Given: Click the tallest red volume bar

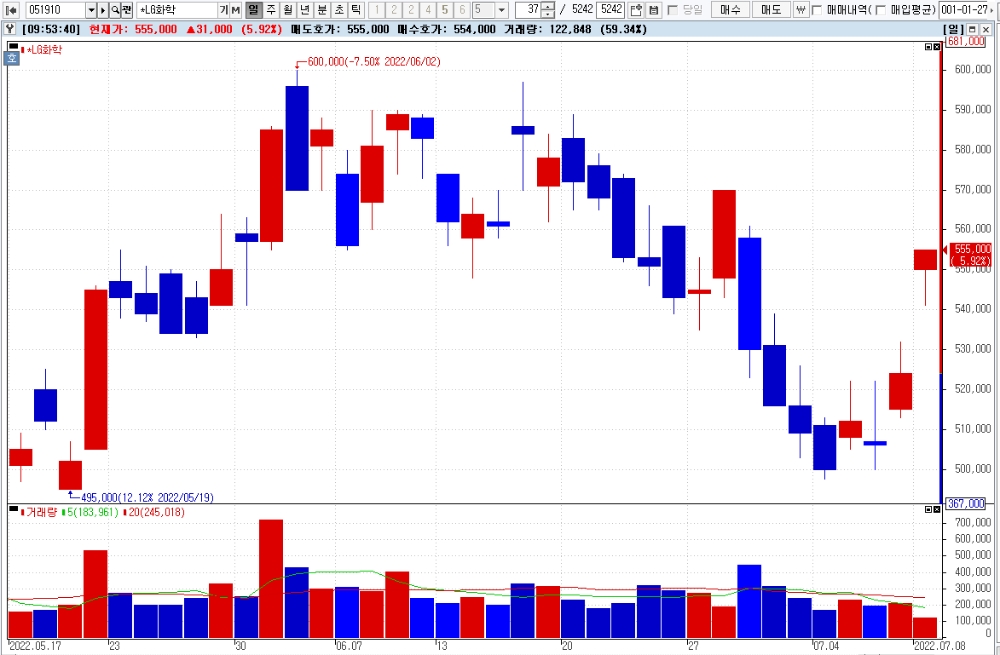Looking at the screenshot, I should coord(271,579).
